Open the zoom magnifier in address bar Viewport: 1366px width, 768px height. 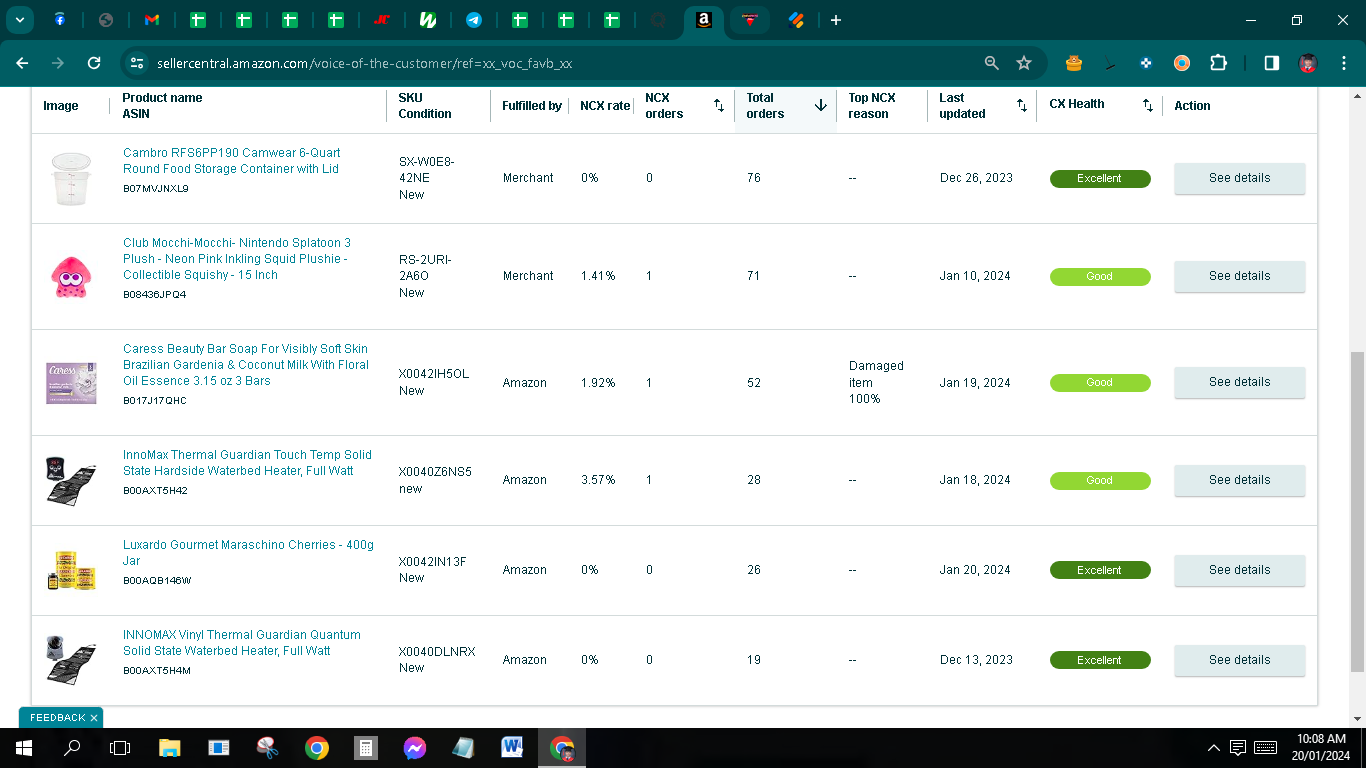point(991,63)
